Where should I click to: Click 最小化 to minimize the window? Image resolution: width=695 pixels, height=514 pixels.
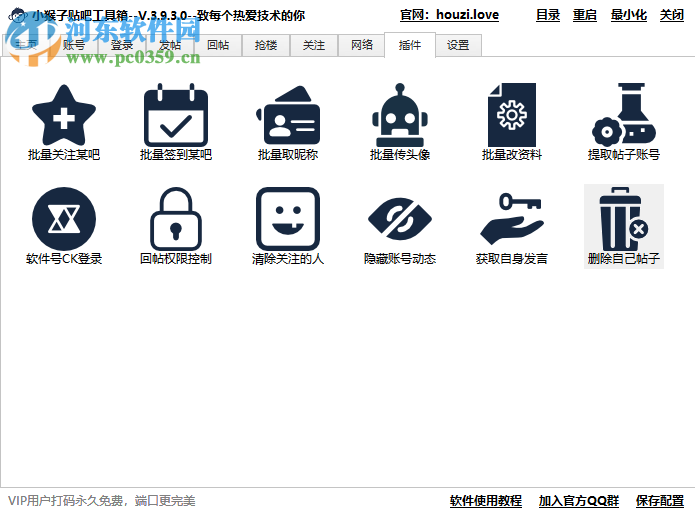coord(629,15)
